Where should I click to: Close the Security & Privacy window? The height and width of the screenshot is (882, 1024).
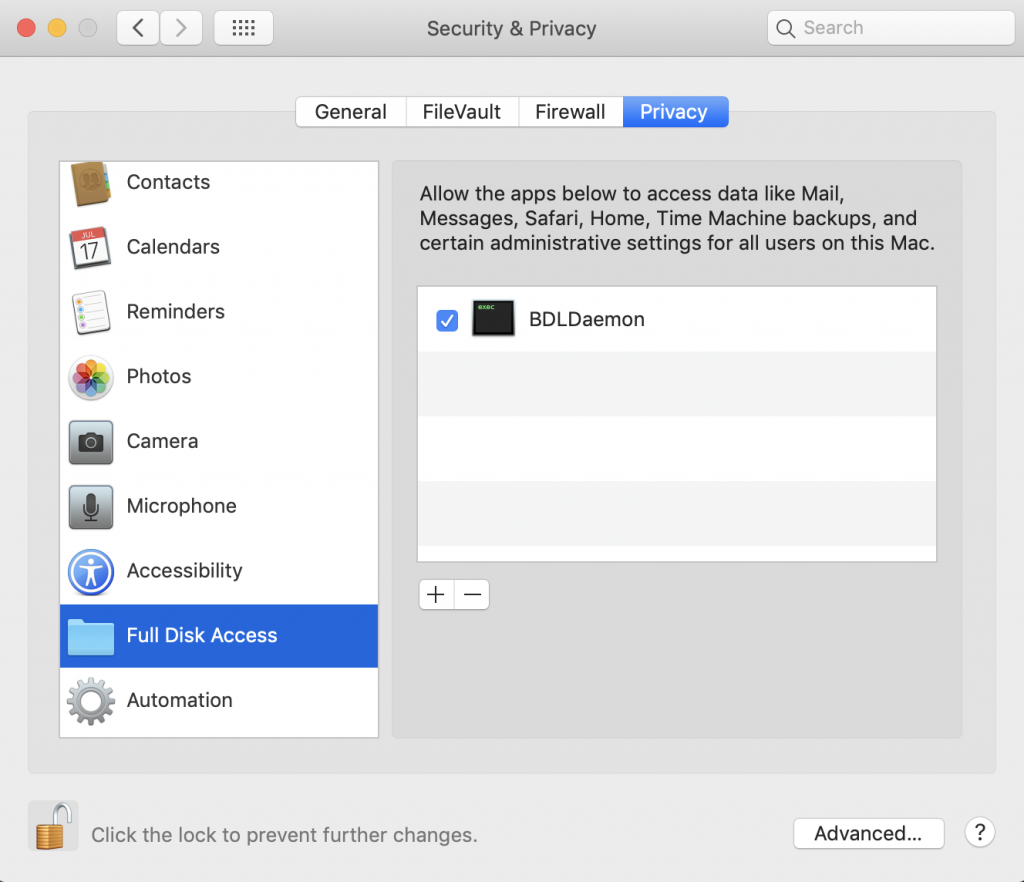pyautogui.click(x=26, y=28)
